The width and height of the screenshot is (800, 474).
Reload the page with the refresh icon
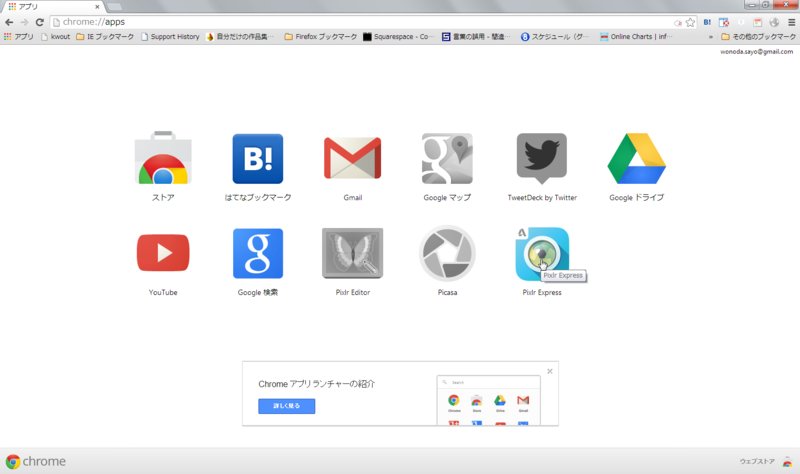(x=39, y=22)
